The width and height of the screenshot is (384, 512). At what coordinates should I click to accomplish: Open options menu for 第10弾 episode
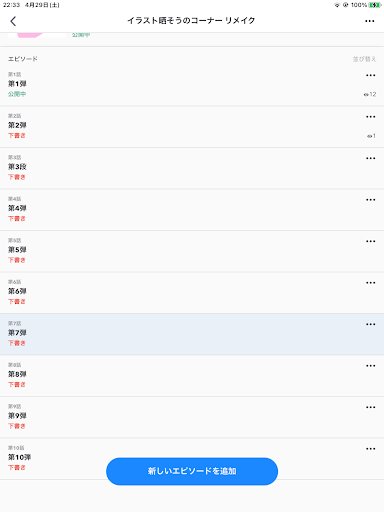click(x=371, y=449)
